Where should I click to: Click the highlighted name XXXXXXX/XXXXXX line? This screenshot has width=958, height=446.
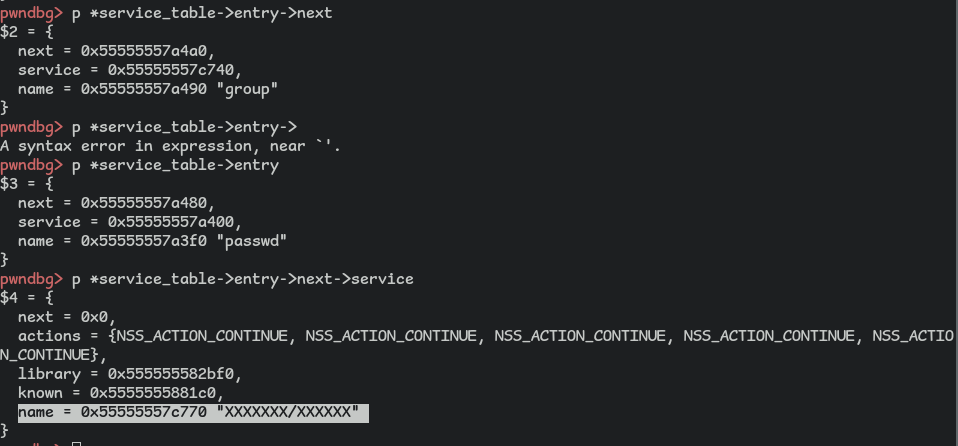193,412
